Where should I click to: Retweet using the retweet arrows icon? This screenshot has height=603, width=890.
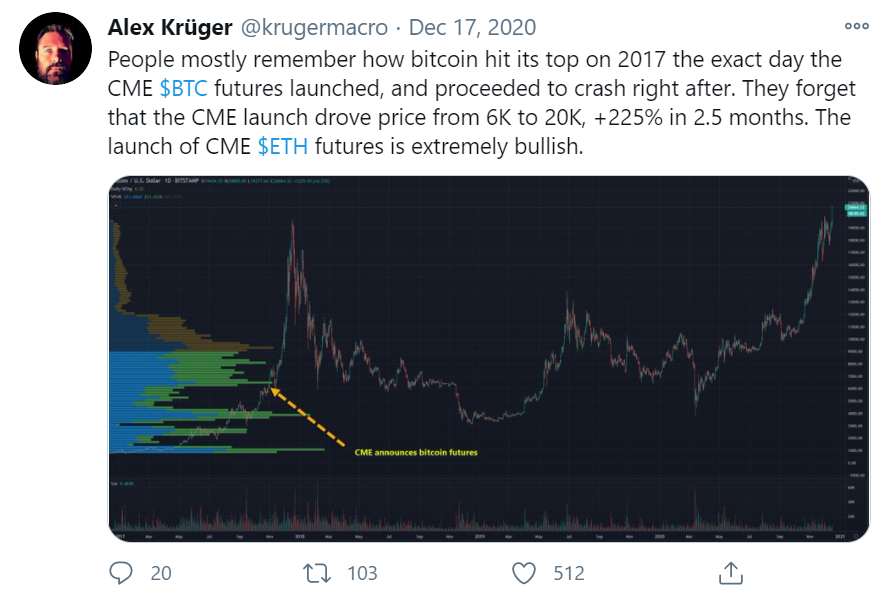point(317,573)
